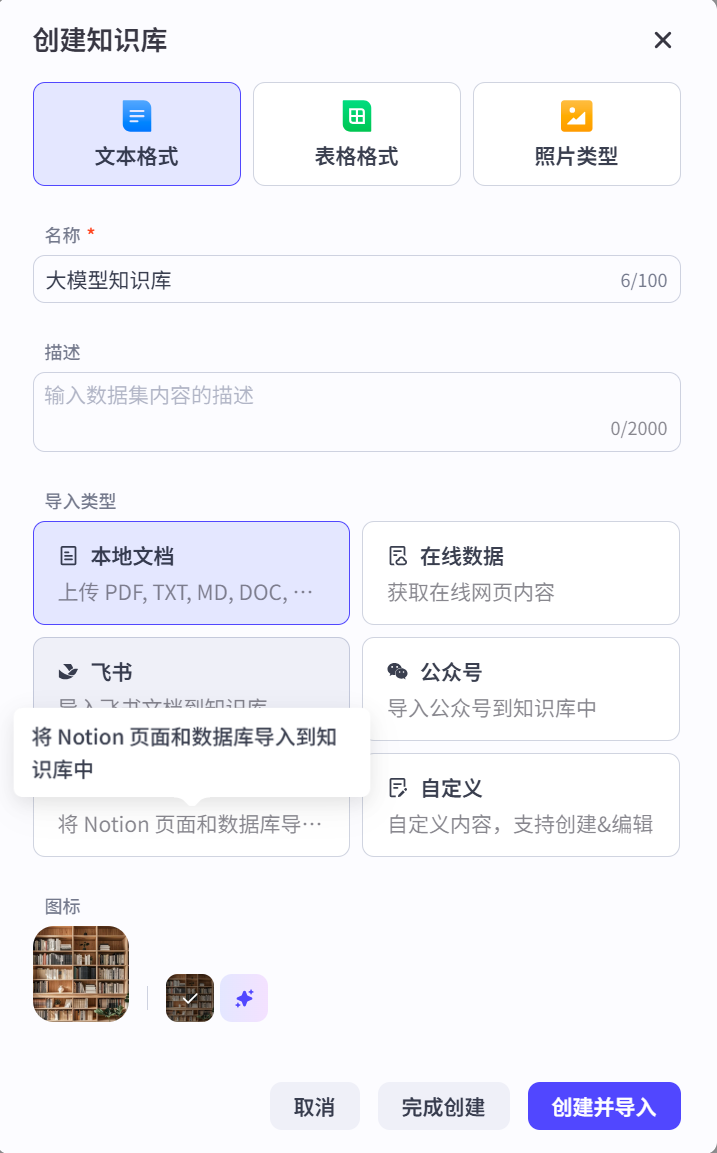717x1153 pixels.
Task: Click the custom edit icon
Action: point(398,788)
